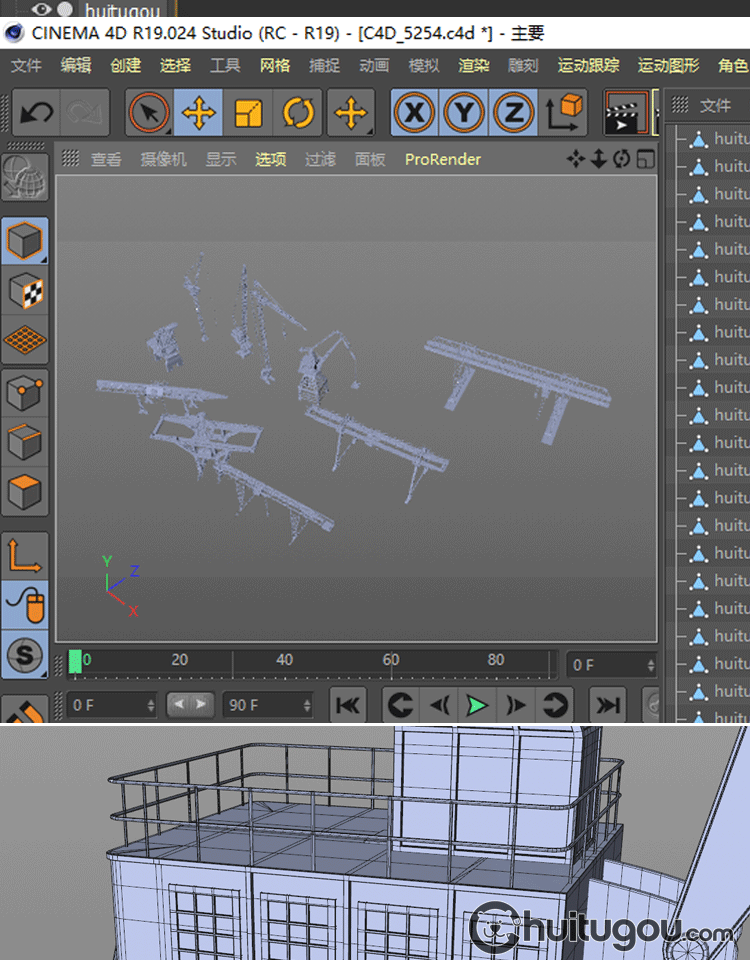Toggle Z axis lock
750x960 pixels.
pos(514,113)
